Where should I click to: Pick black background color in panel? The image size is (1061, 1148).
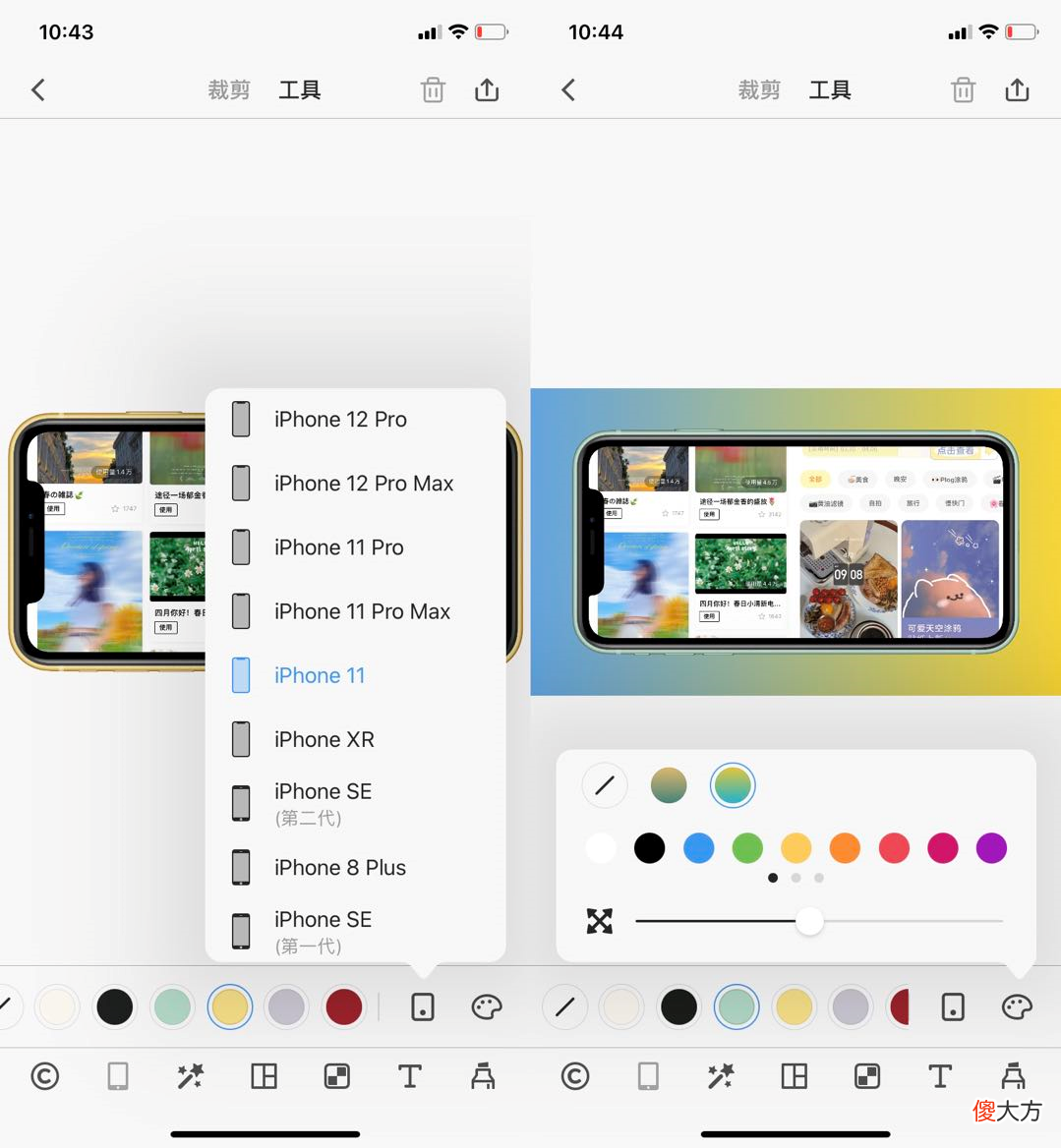650,848
